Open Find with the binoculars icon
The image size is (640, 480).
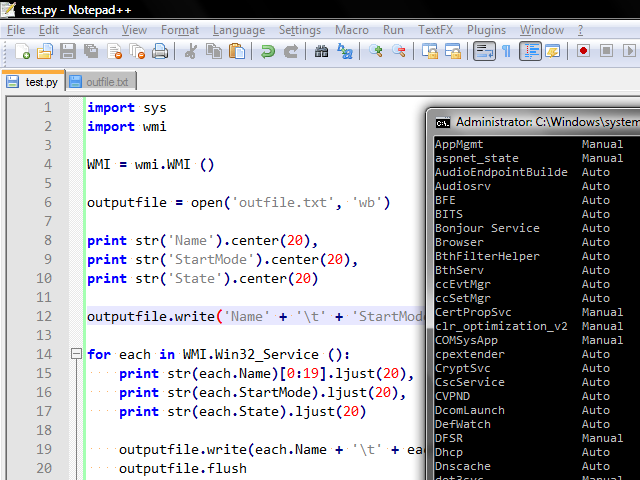[x=321, y=51]
